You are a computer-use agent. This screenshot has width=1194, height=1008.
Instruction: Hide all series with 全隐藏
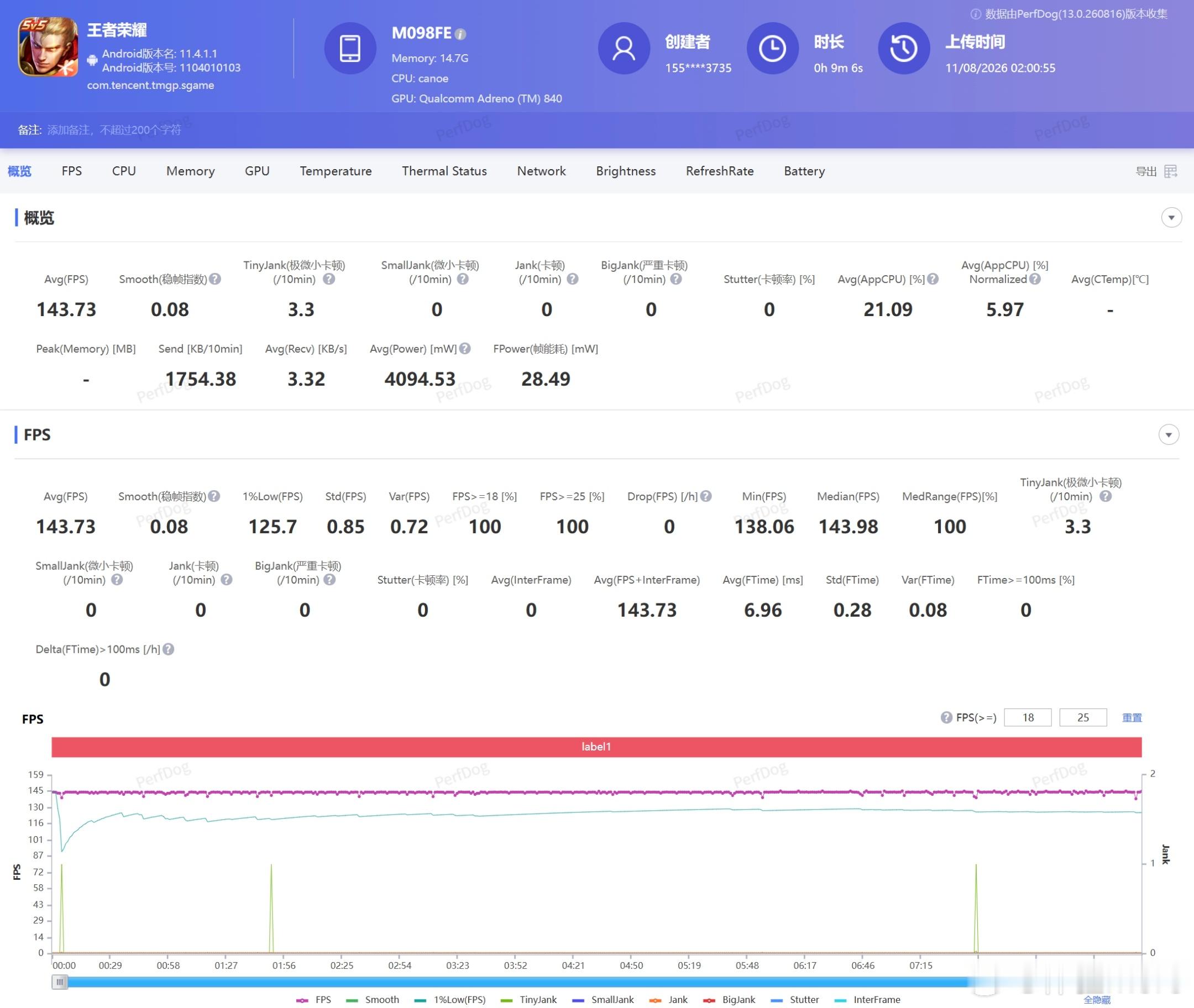(x=1097, y=1000)
